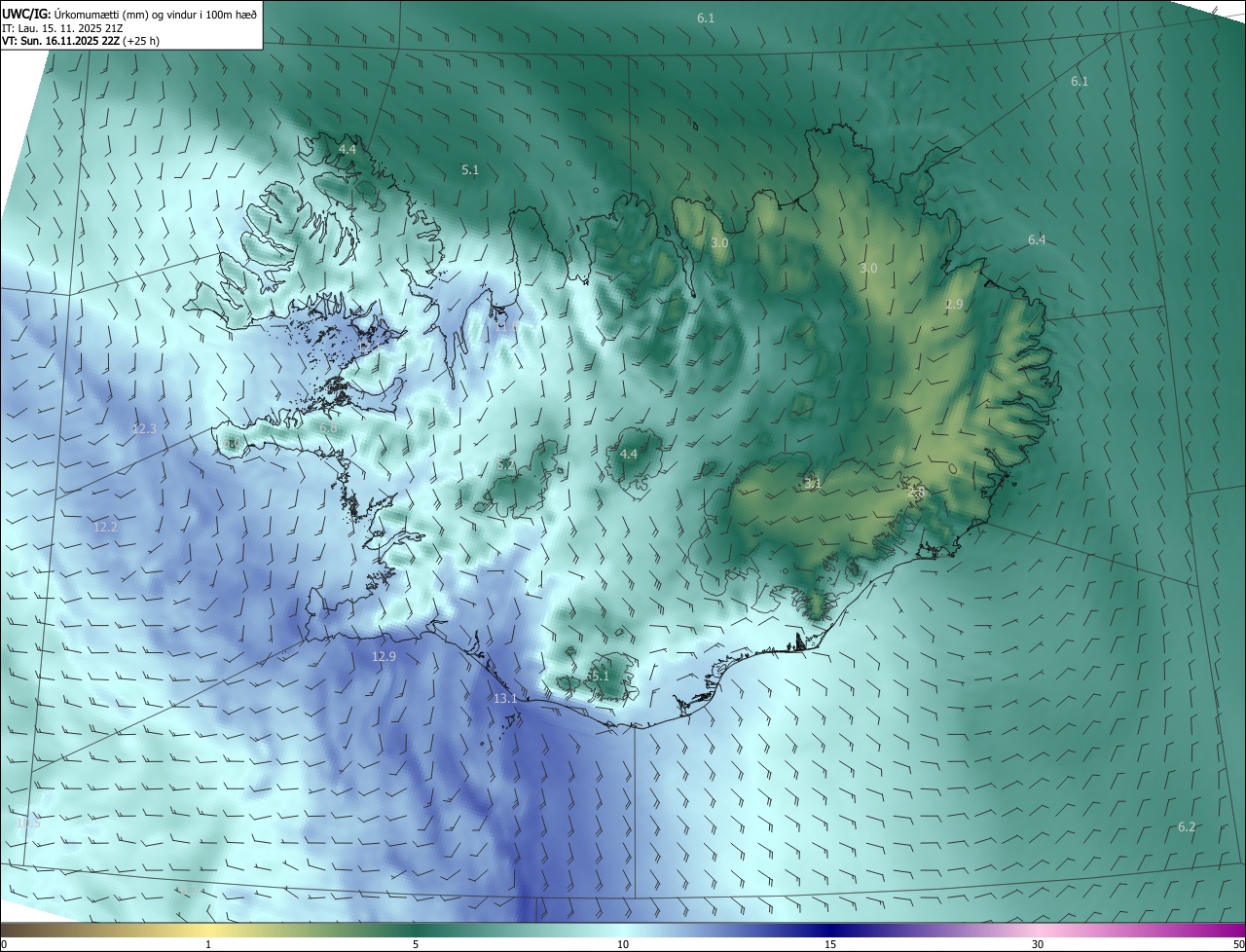
Task: Click the 15 tick on the color scale
Action: (830, 945)
